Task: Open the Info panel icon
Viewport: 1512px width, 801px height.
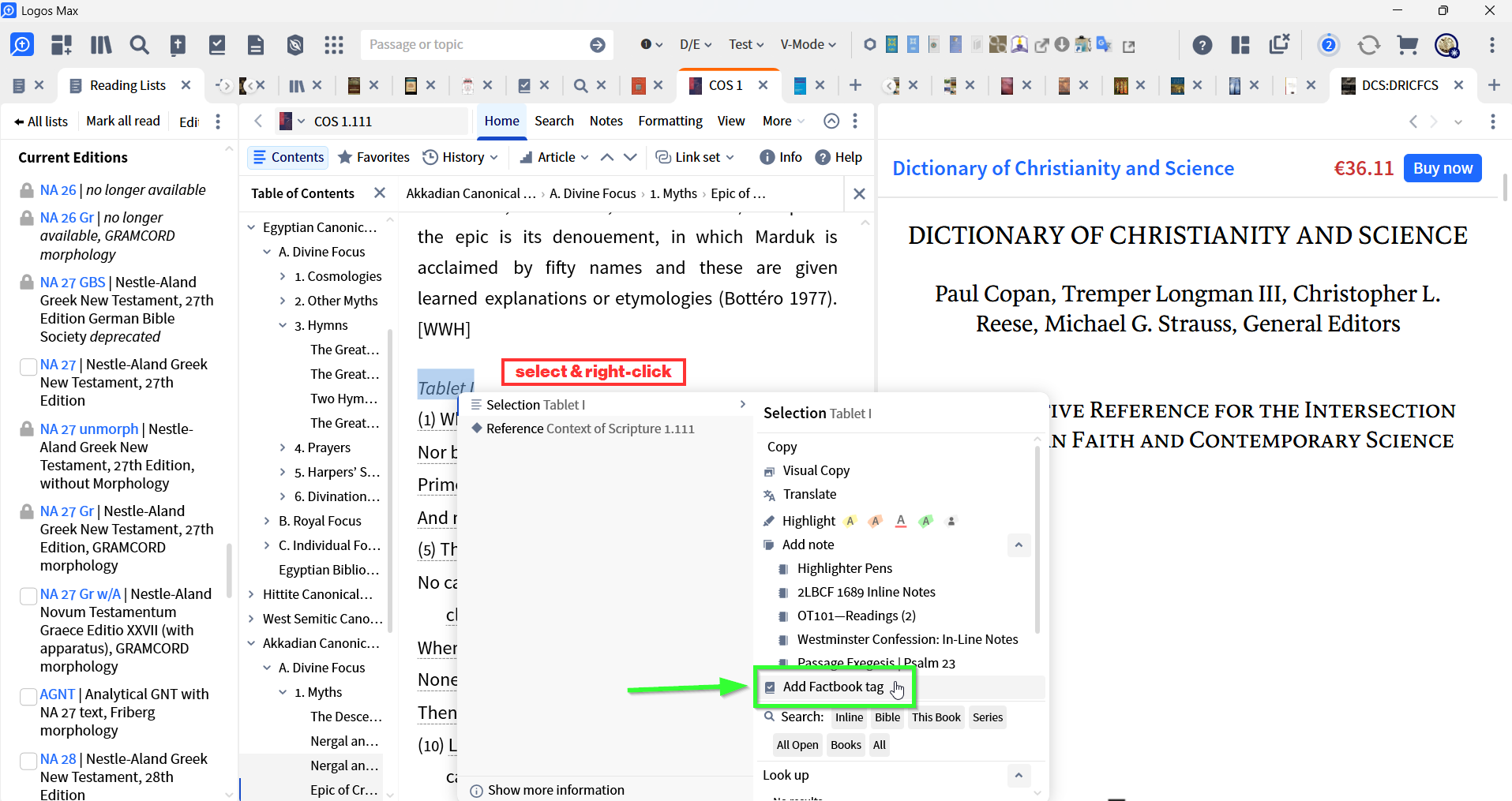Action: (x=781, y=157)
